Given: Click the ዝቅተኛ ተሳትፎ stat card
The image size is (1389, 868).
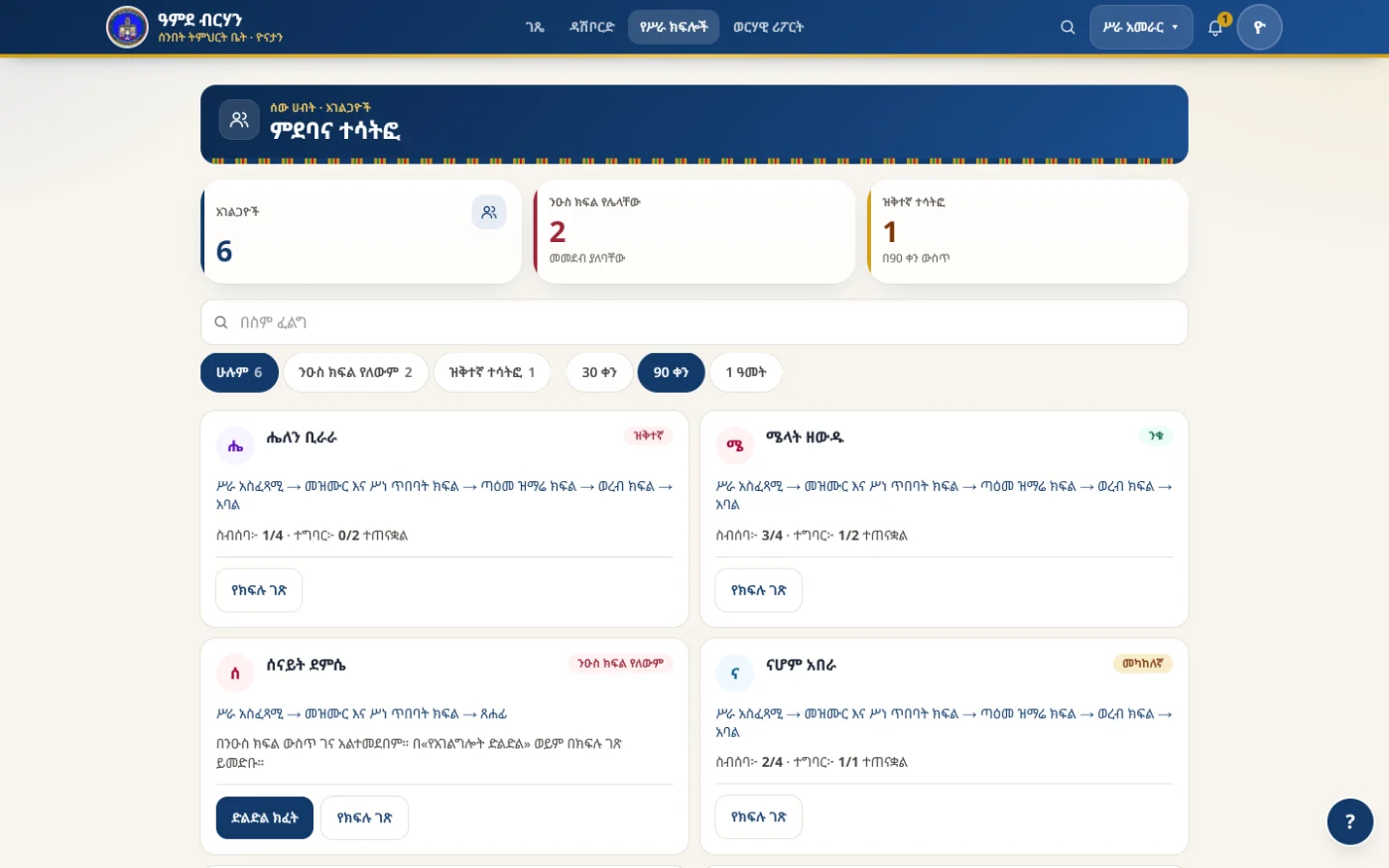Looking at the screenshot, I should [x=1028, y=231].
